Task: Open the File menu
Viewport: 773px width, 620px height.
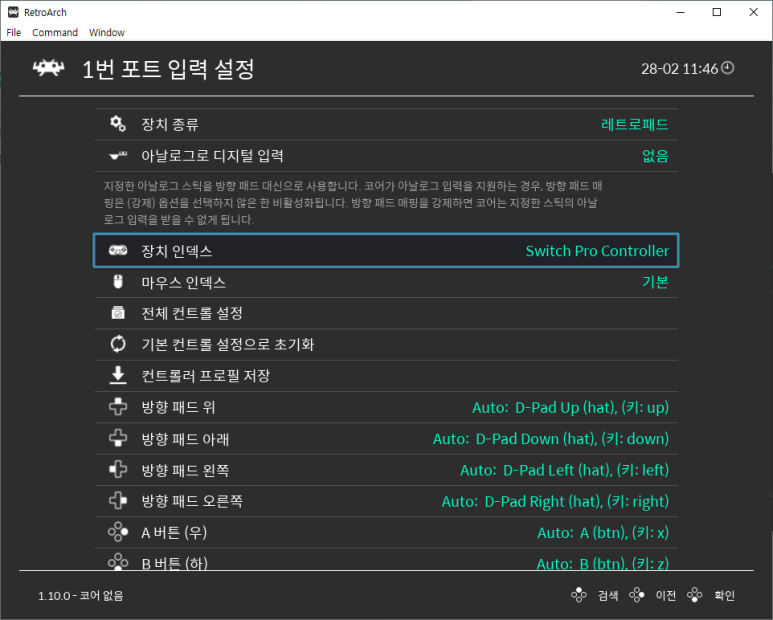Action: (x=13, y=33)
